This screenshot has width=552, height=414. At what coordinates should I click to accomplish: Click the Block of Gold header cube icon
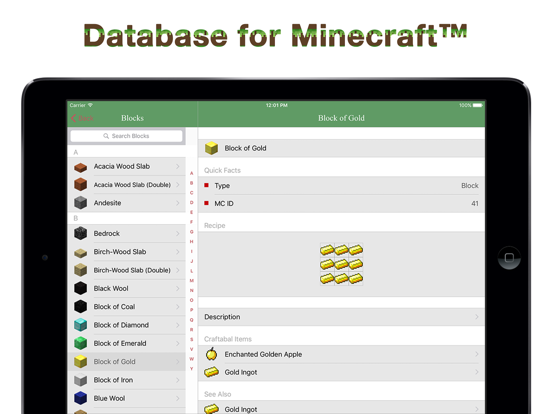(x=211, y=148)
